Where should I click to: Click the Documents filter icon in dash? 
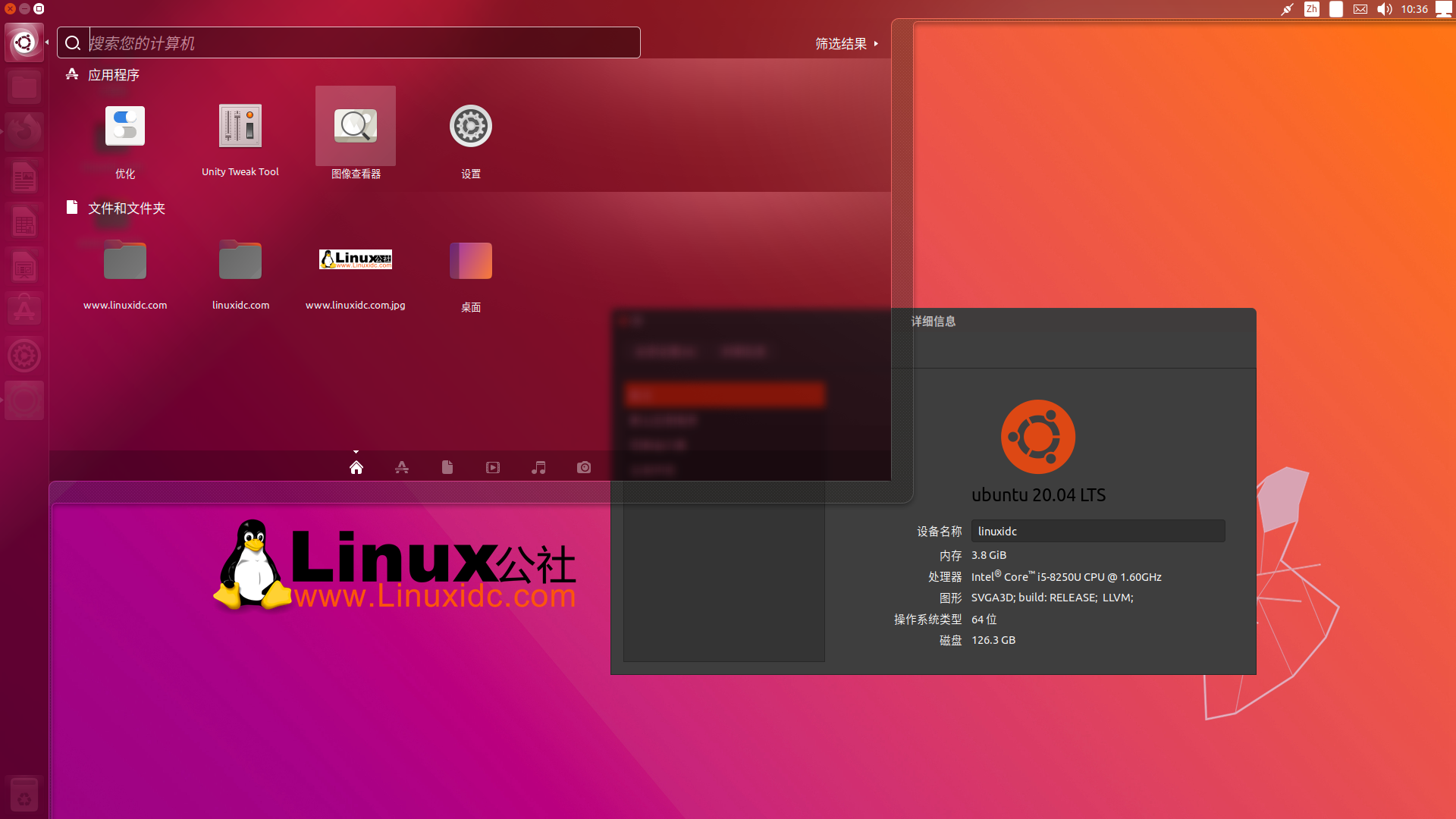pos(447,467)
